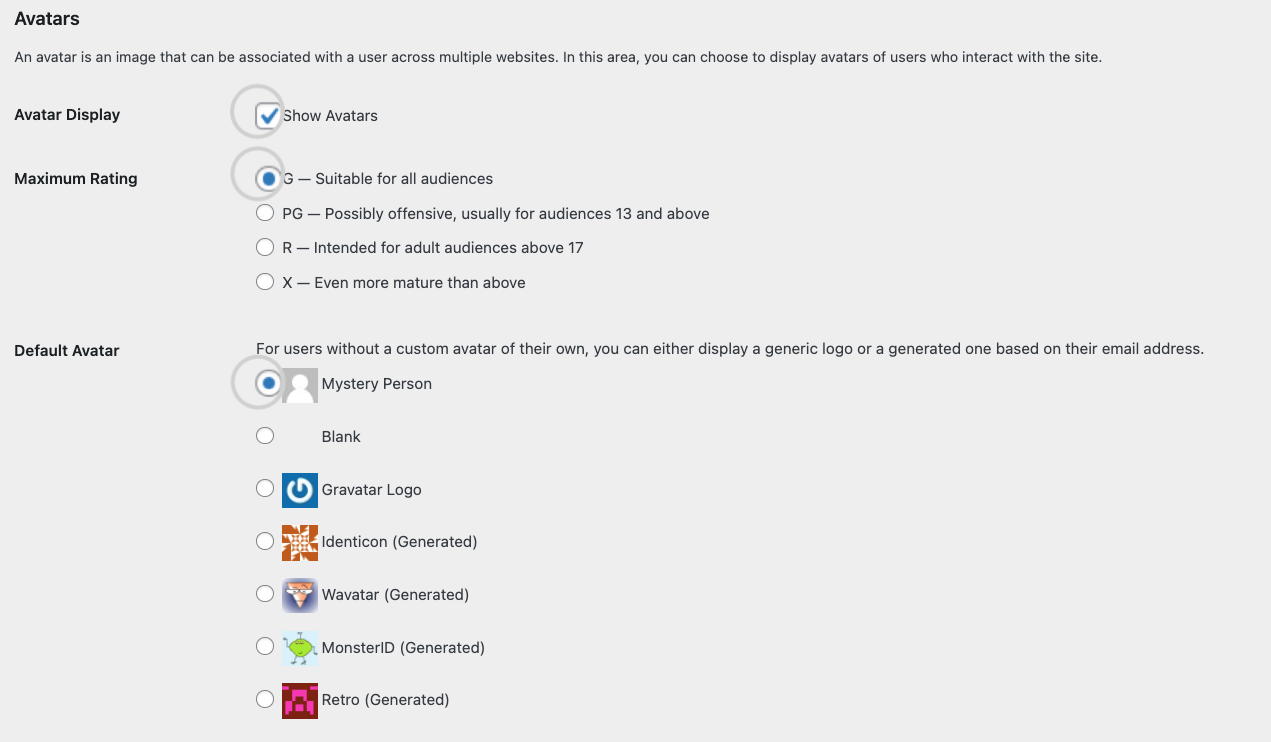Choose R rating for adult audiences
The height and width of the screenshot is (742, 1271).
[265, 247]
